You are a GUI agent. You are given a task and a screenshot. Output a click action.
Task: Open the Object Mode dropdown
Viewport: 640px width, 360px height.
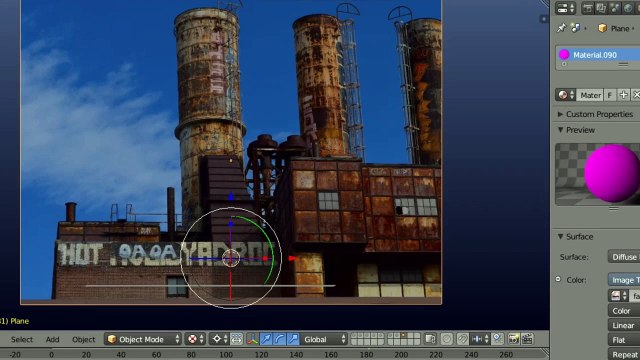point(142,339)
